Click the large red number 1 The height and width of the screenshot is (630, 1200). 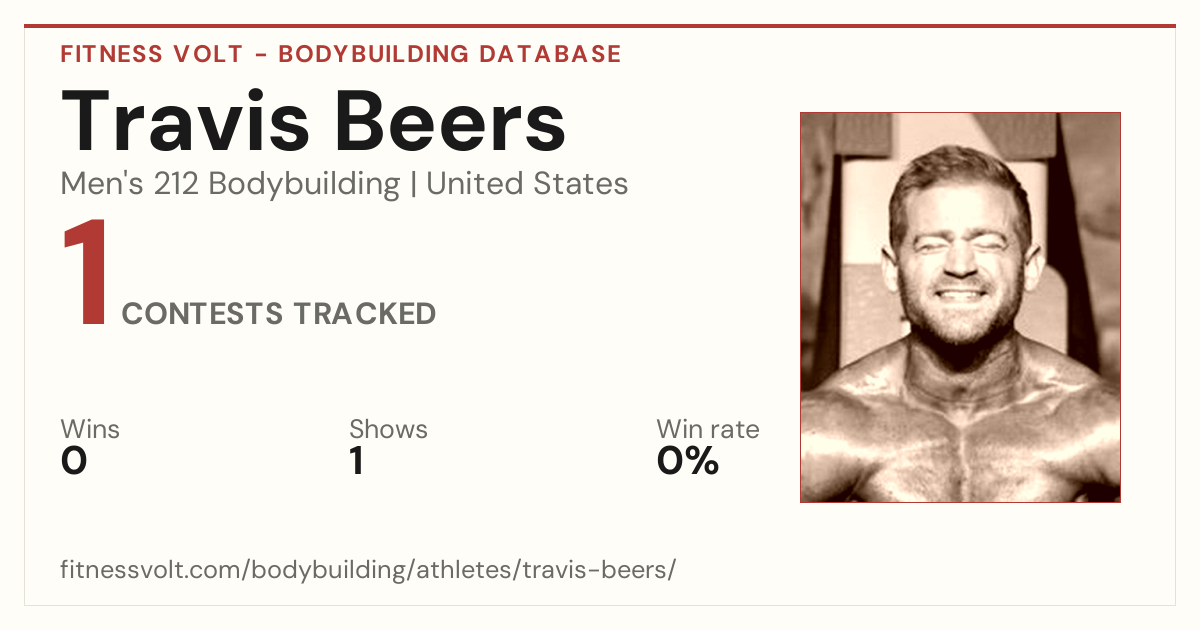click(x=84, y=275)
